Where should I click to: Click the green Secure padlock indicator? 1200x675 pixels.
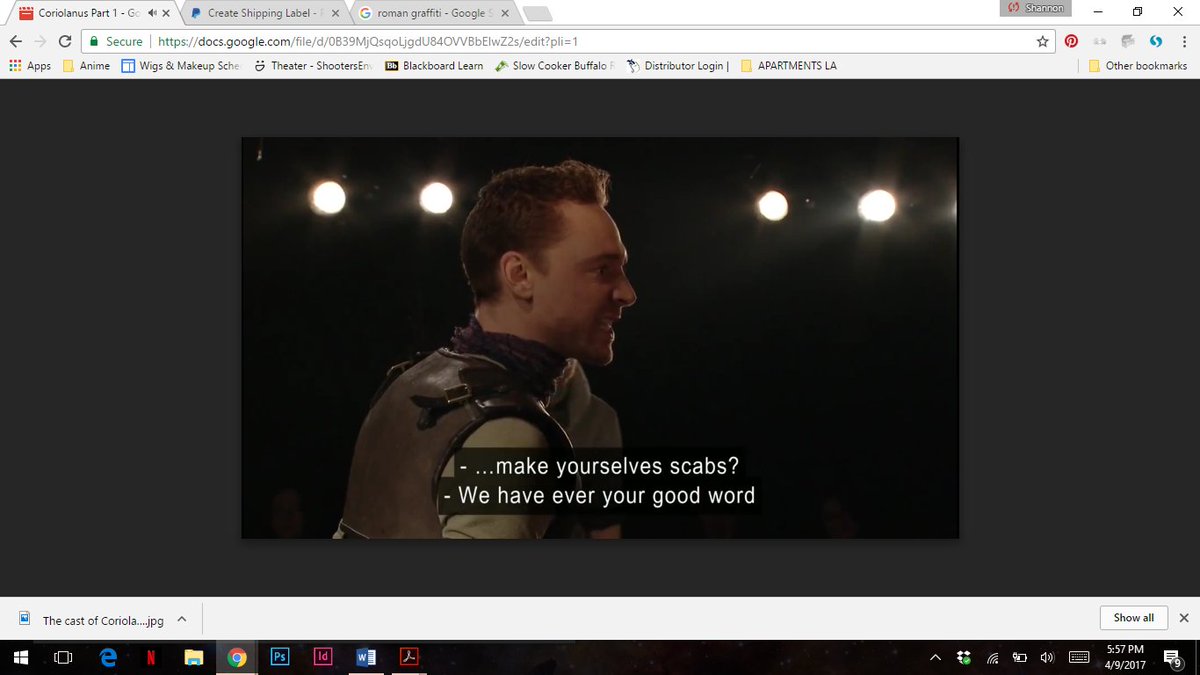click(x=115, y=41)
